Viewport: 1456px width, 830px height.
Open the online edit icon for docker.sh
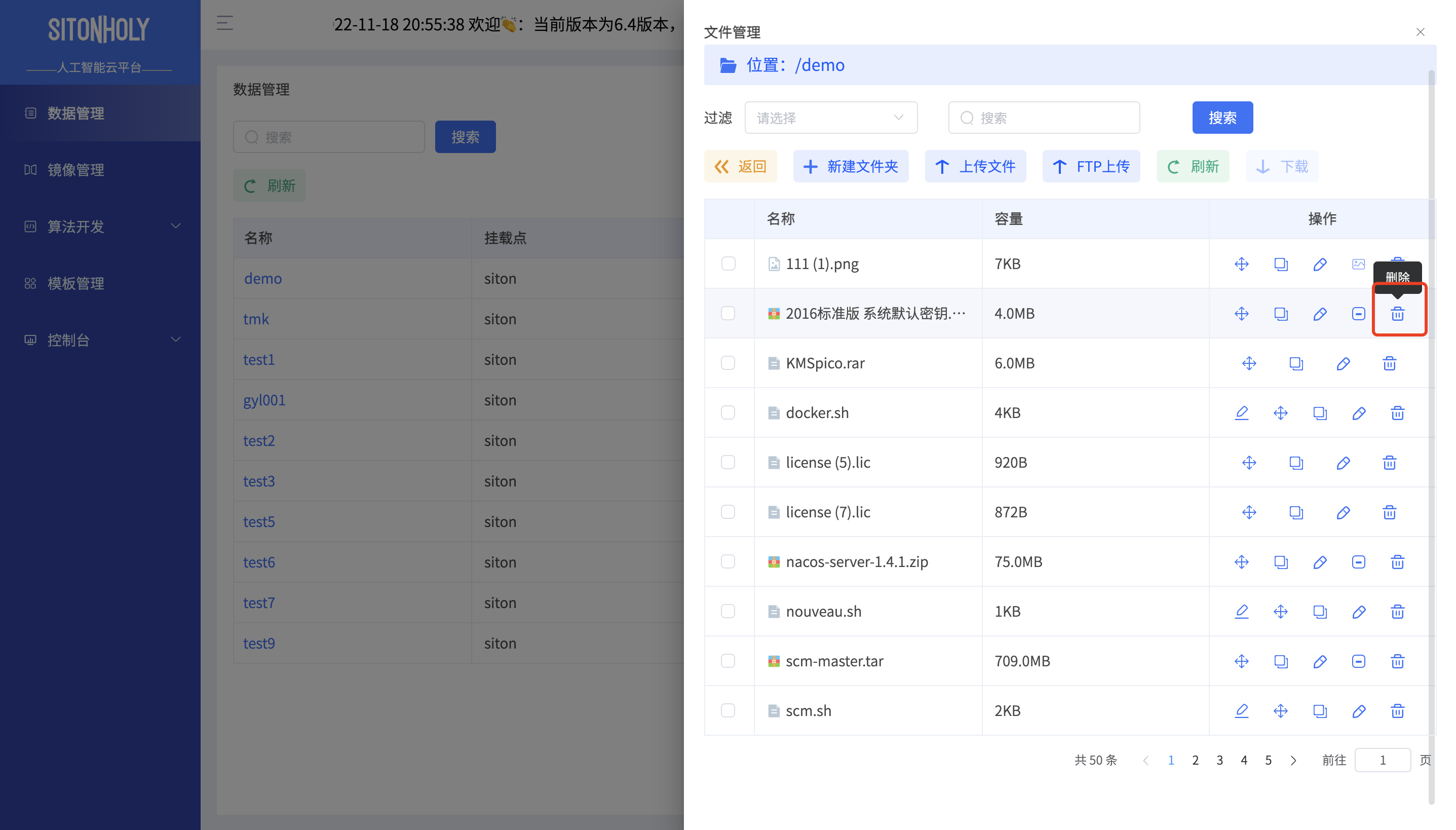tap(1241, 412)
